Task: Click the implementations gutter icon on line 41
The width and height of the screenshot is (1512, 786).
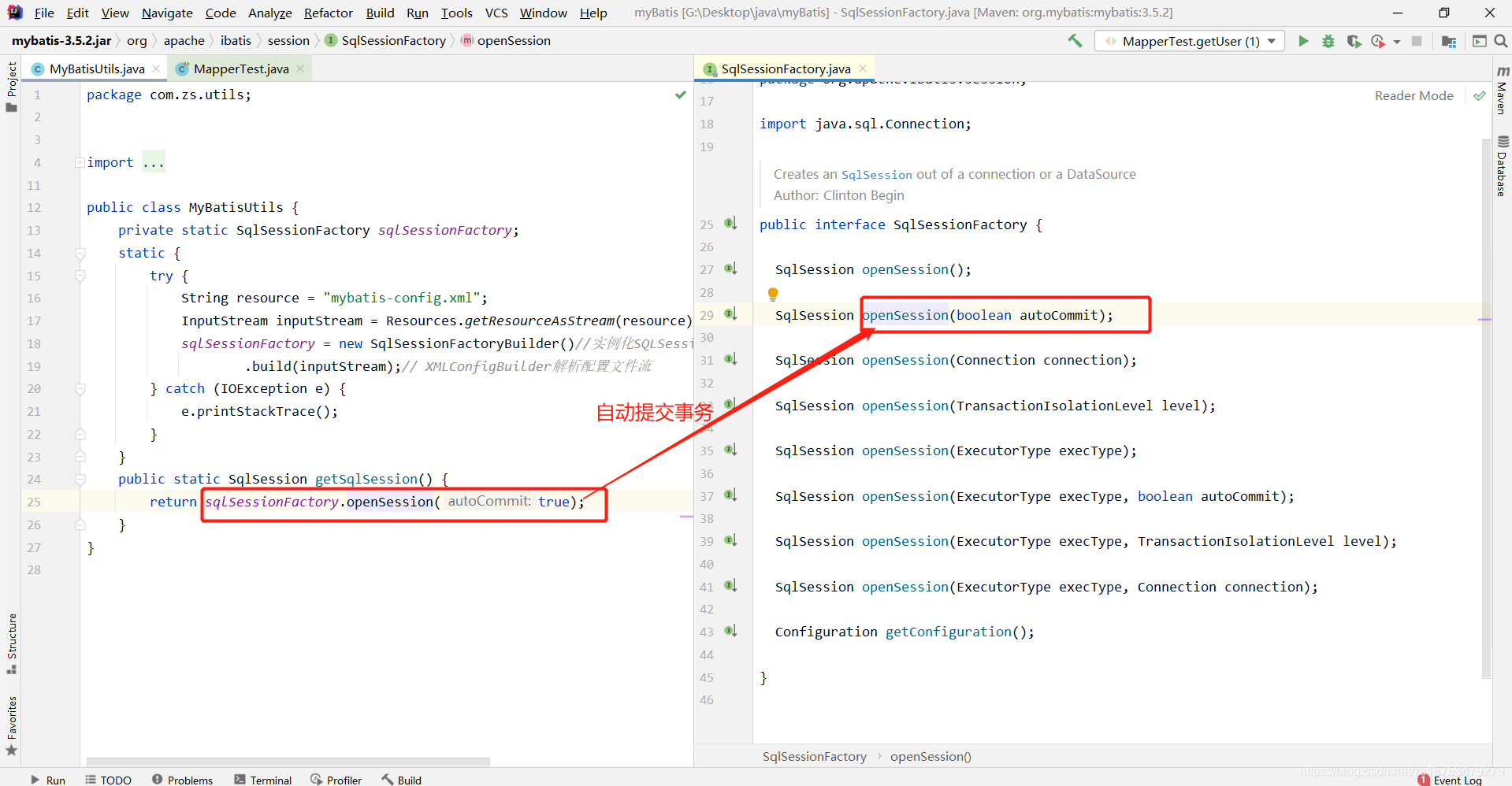Action: pos(730,586)
